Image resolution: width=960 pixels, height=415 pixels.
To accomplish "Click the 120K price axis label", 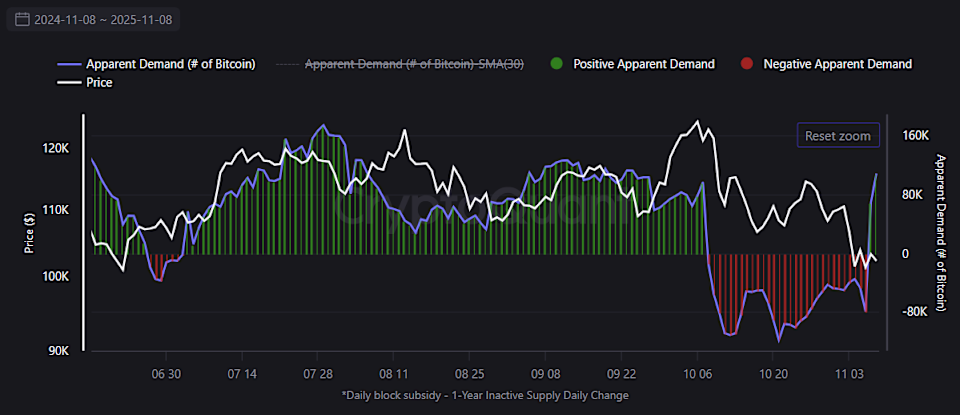I will point(55,148).
